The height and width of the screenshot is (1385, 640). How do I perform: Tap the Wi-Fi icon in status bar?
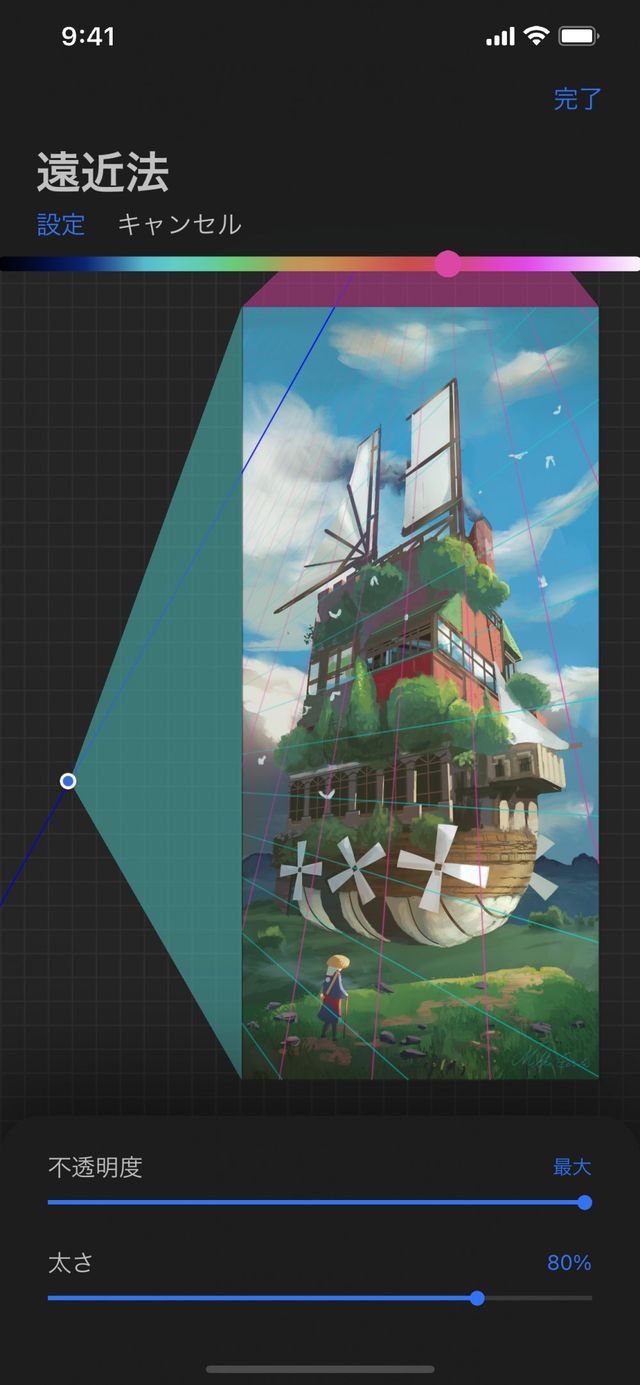(537, 37)
